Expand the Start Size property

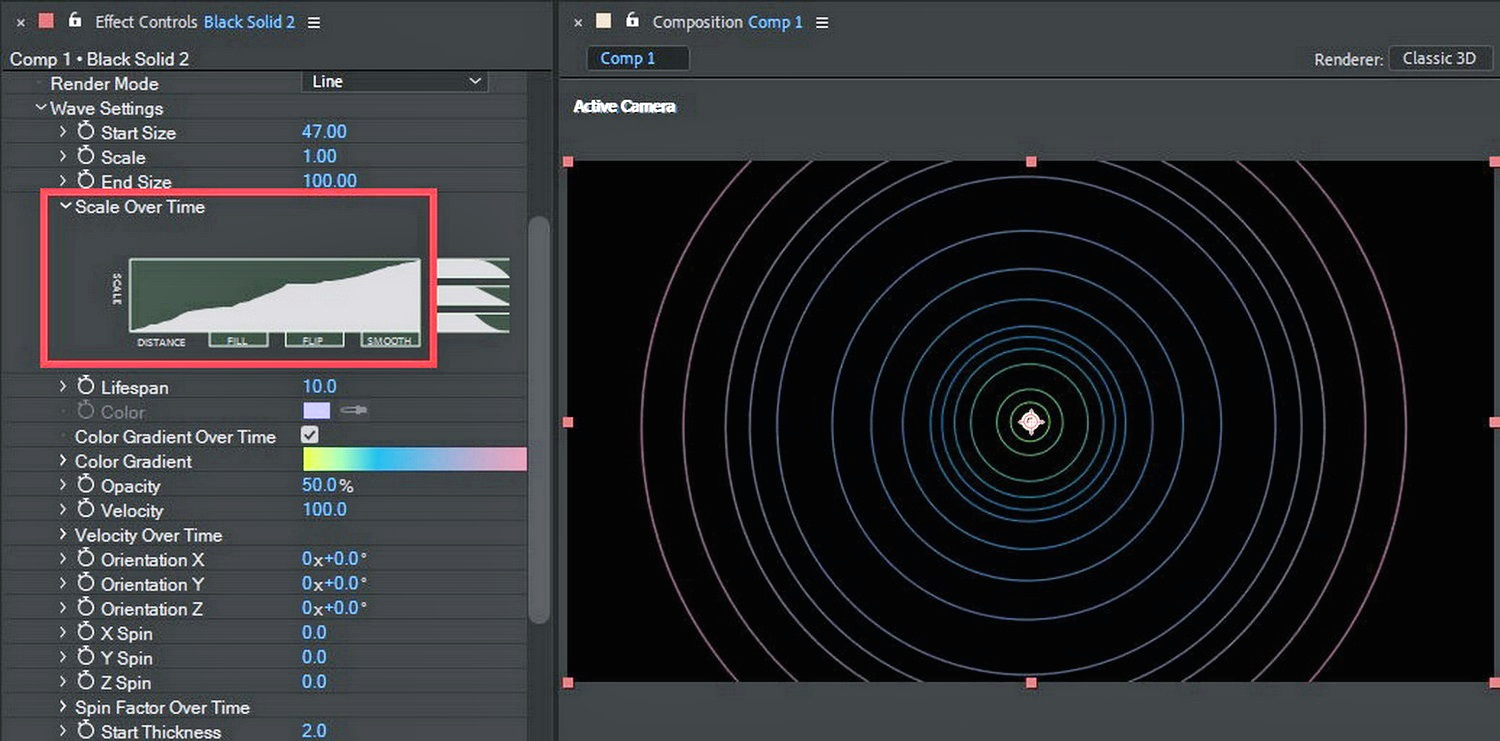coord(63,132)
